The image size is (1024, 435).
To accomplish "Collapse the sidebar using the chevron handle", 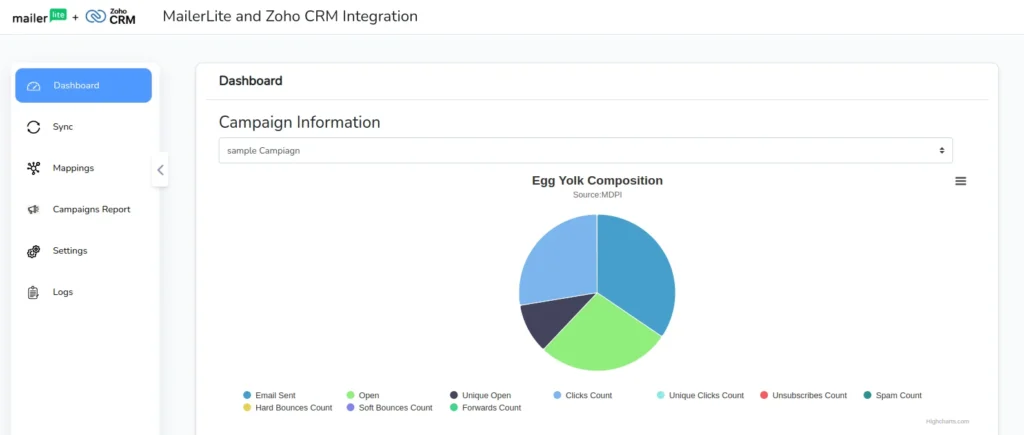I will 160,170.
